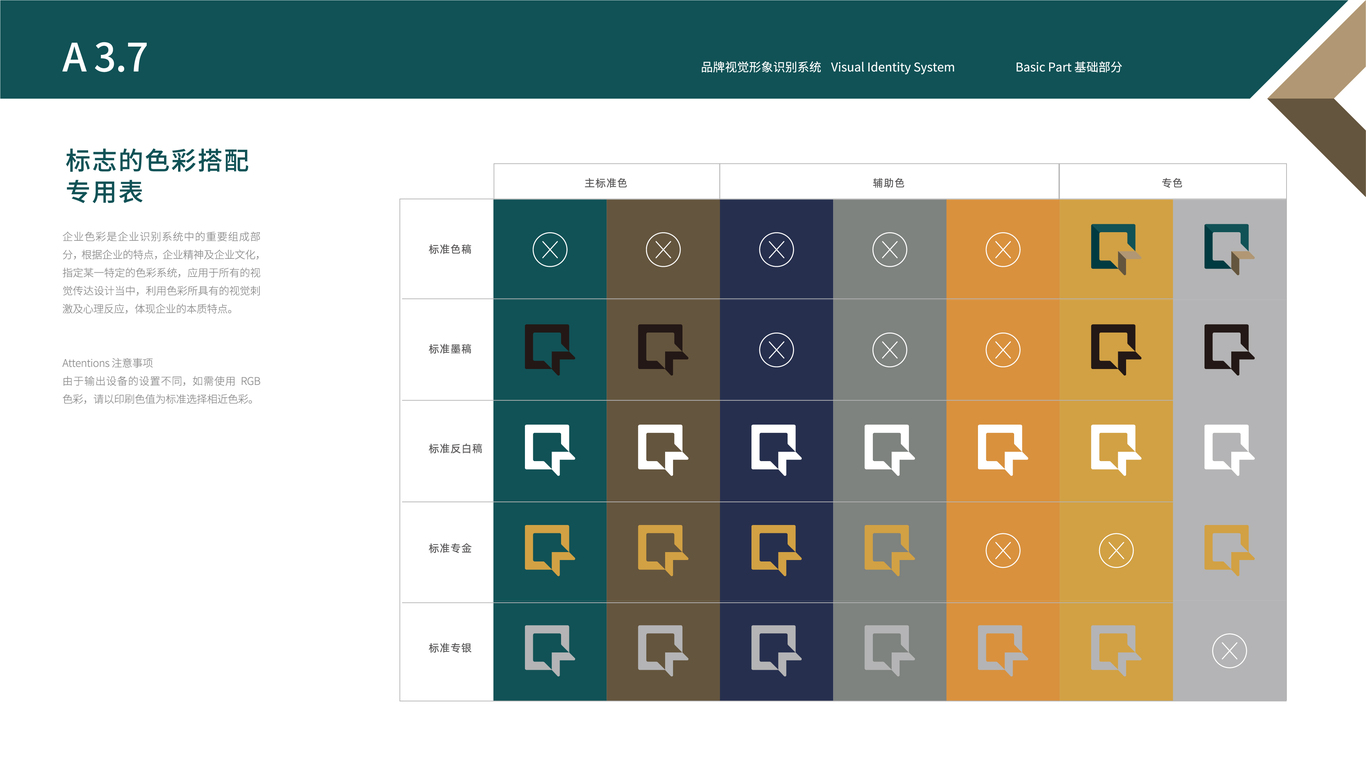
Task: Select black logo on gold background, 标准墨稿 row
Action: click(1116, 349)
